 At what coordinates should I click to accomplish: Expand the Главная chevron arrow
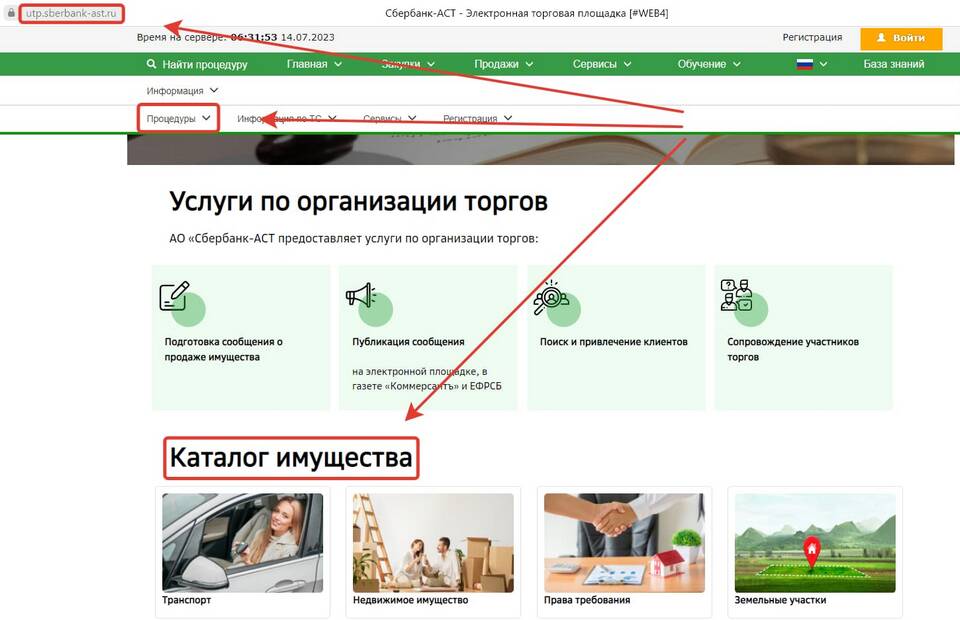338,64
